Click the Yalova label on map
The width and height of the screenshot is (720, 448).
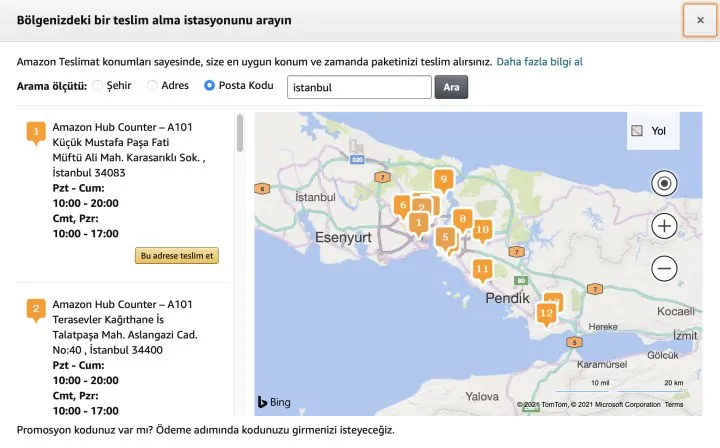[482, 397]
